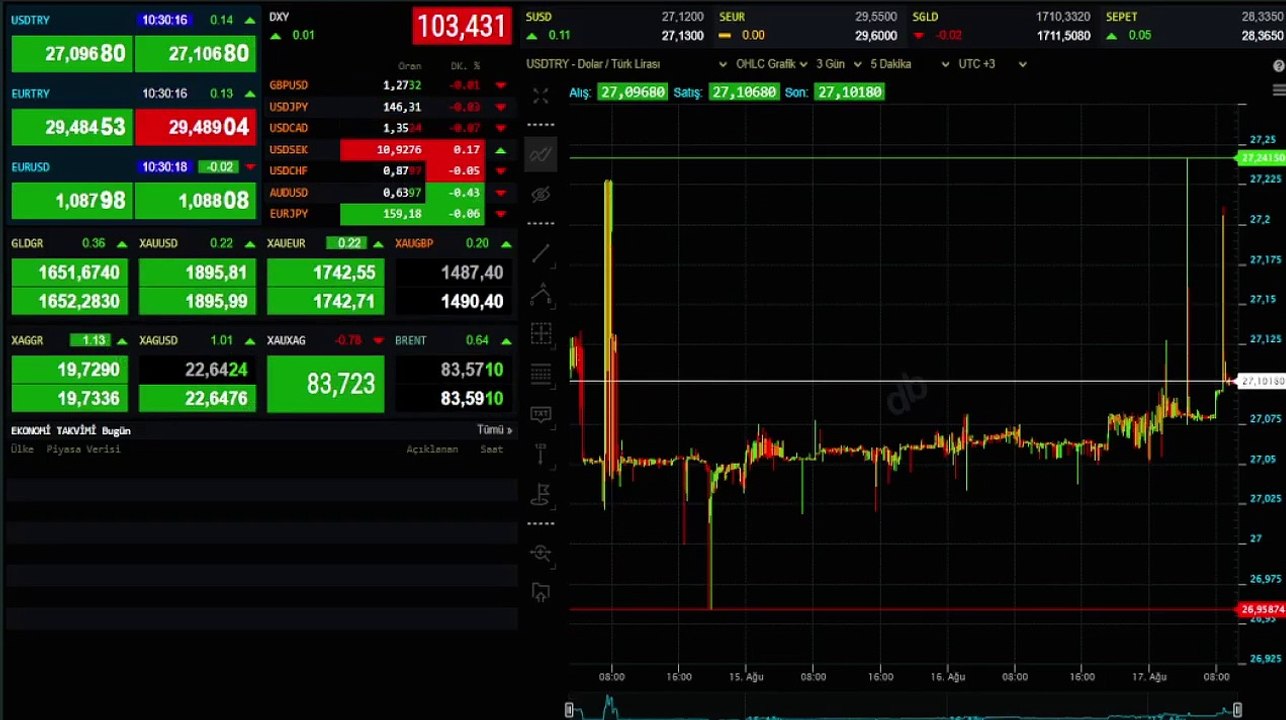Select the EURJPY row
1286x720 pixels.
[388, 214]
